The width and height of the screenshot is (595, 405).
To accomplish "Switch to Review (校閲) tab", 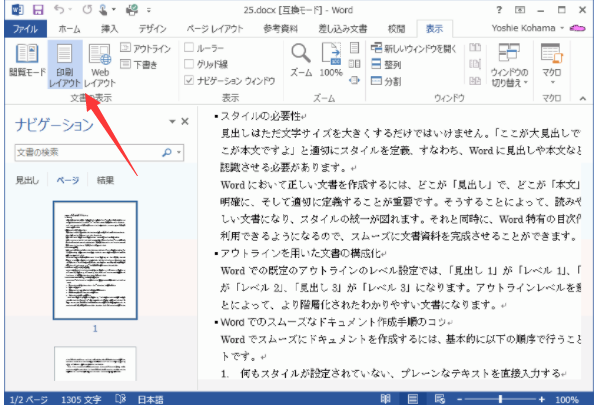I will [397, 29].
